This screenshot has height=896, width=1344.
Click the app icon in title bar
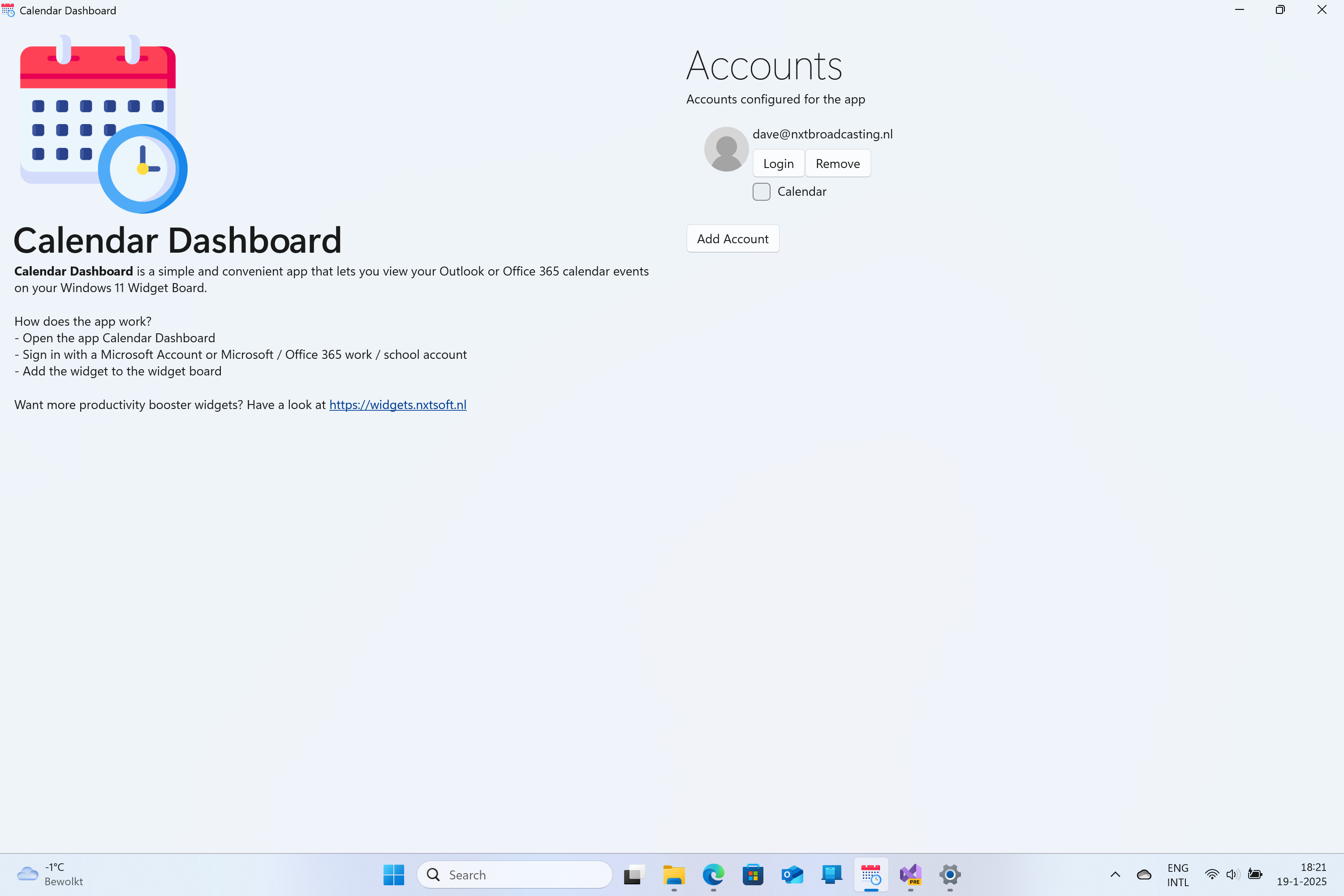(8, 10)
